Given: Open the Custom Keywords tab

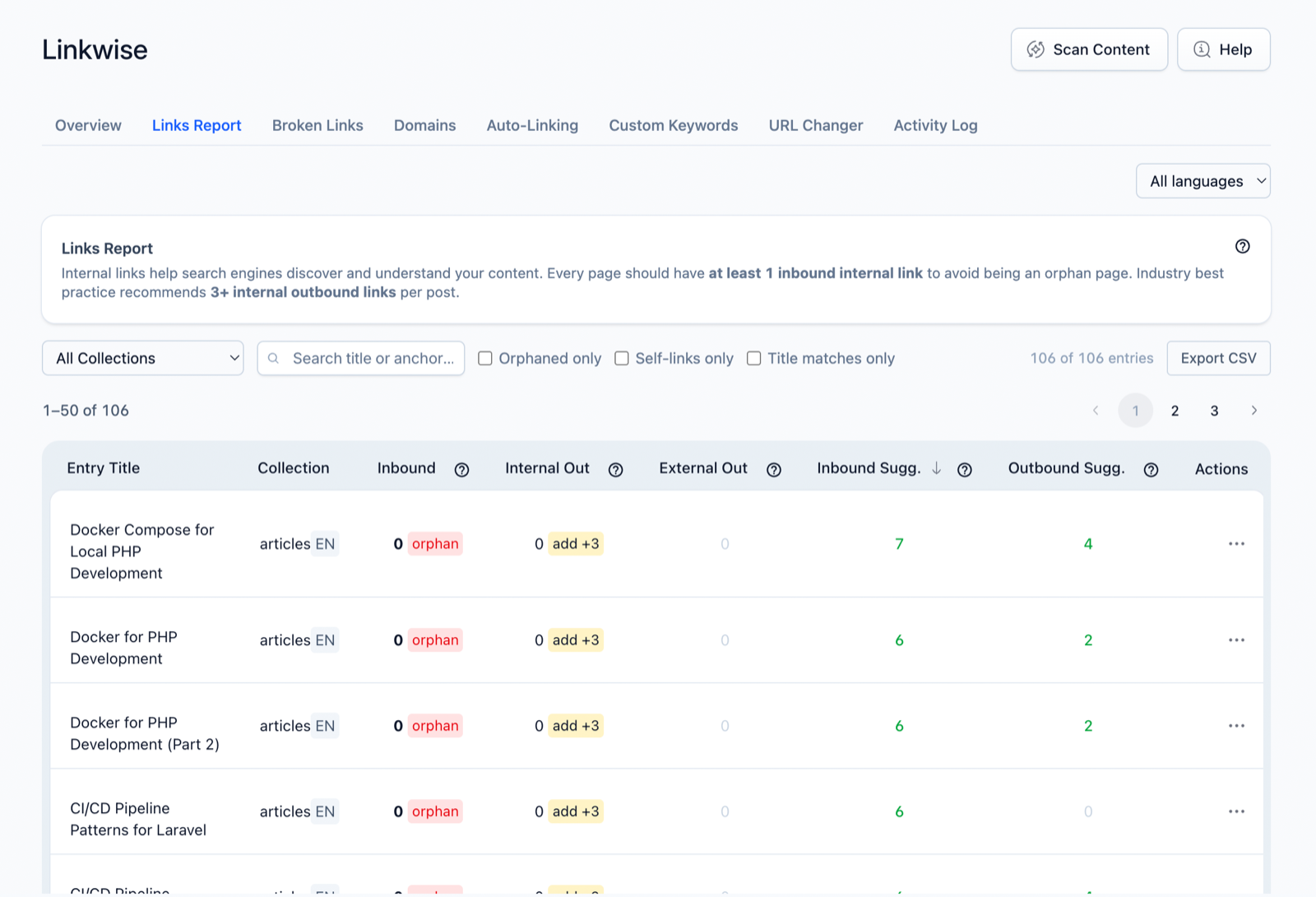Looking at the screenshot, I should click(x=674, y=125).
